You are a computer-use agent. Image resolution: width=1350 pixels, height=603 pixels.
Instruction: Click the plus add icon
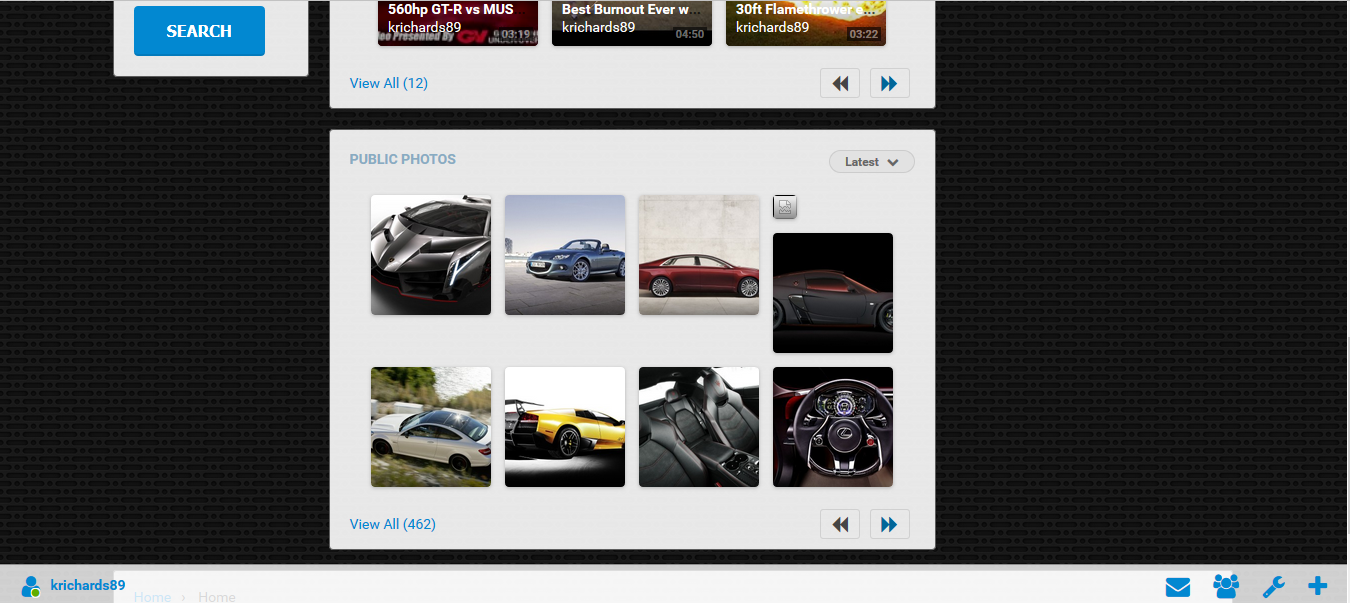(x=1318, y=586)
